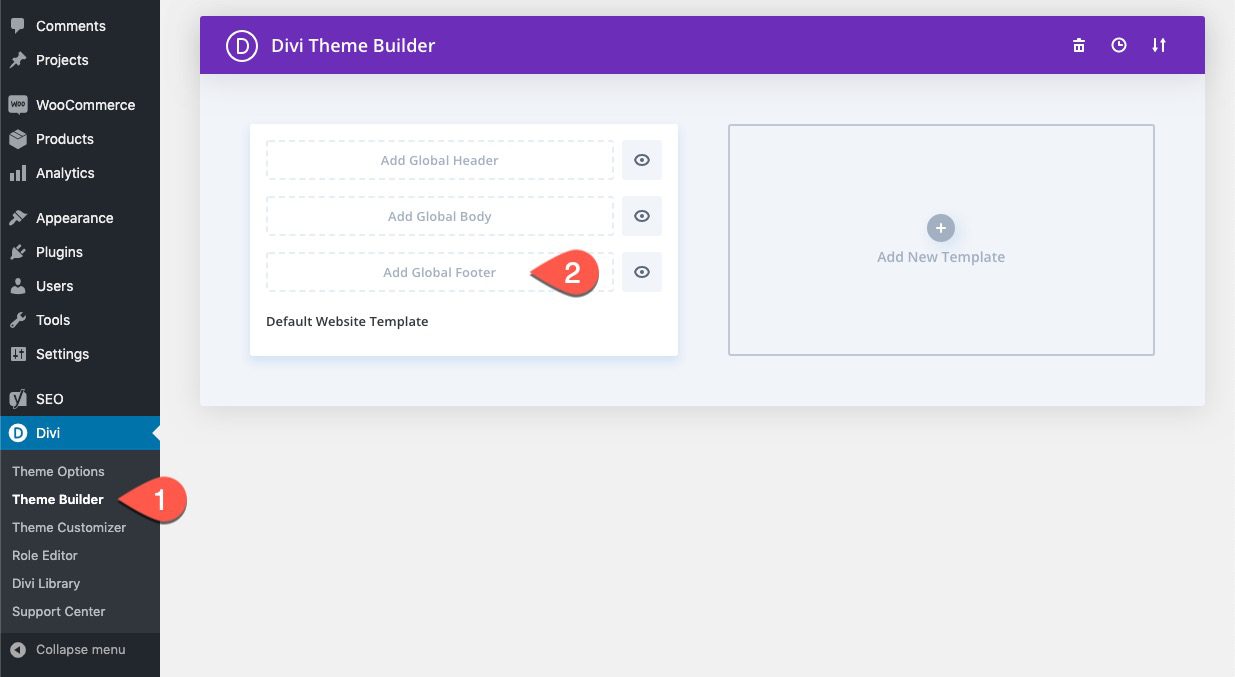Click the trash icon to clear Theme Builder
The height and width of the screenshot is (677, 1235).
pyautogui.click(x=1078, y=45)
